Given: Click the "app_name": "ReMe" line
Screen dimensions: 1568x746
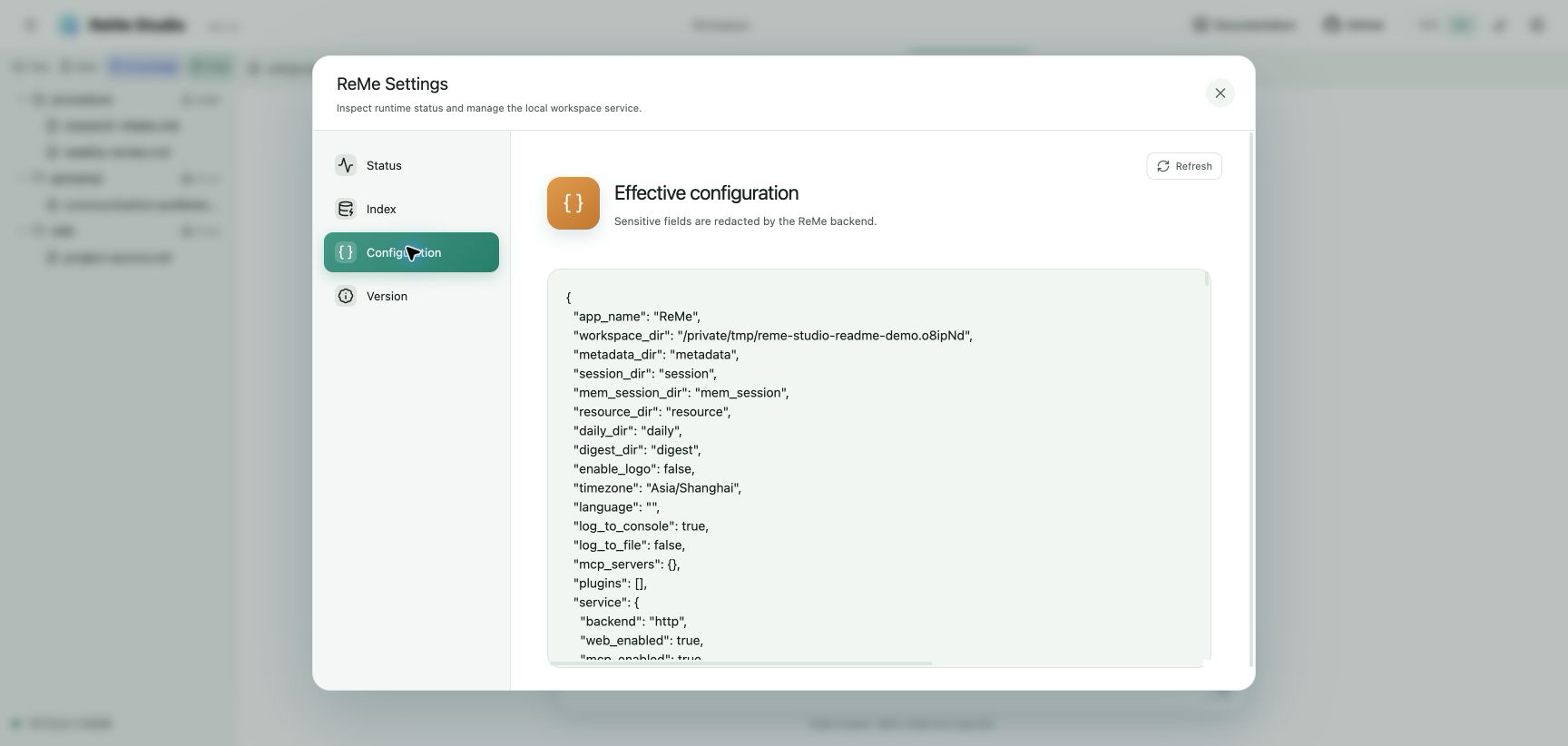Looking at the screenshot, I should pyautogui.click(x=636, y=316).
